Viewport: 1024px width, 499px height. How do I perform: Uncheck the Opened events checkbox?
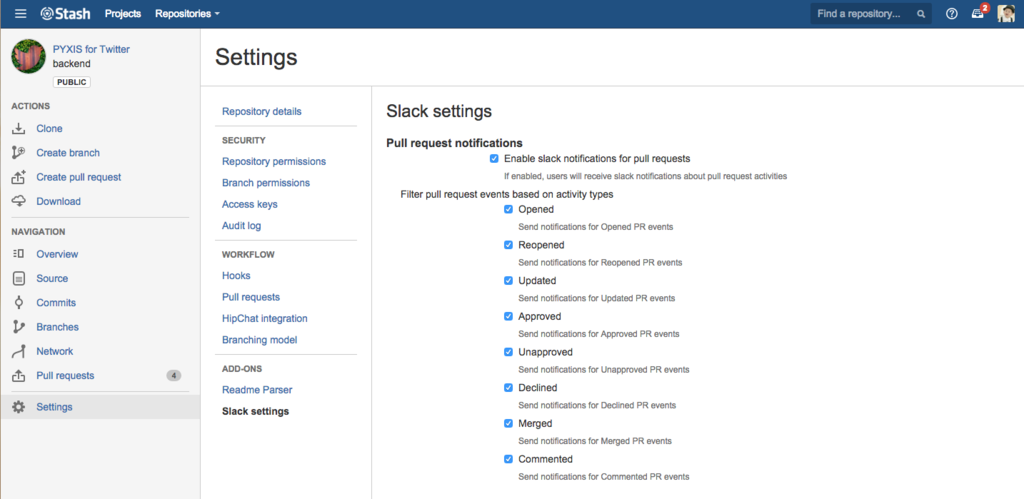tap(509, 210)
